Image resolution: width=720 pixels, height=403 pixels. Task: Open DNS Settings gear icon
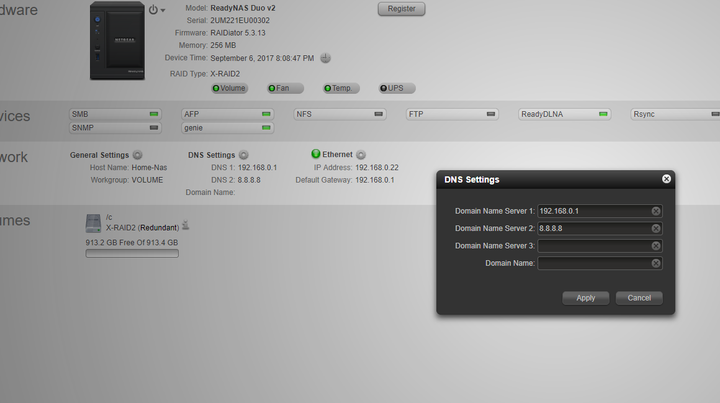point(244,155)
